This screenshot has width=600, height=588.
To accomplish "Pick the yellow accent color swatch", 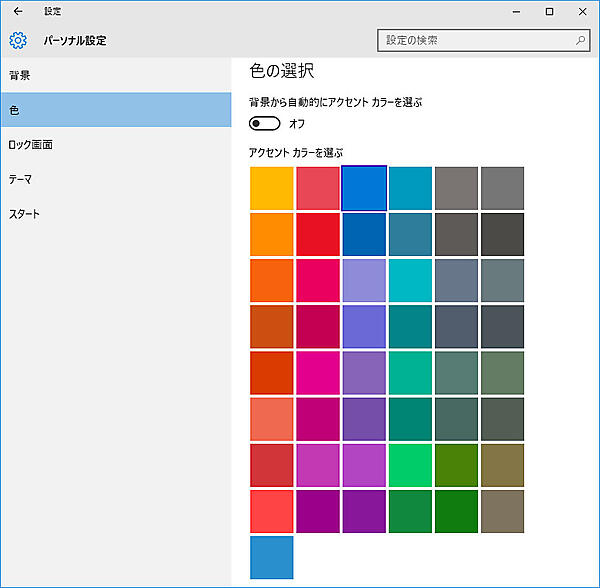I will point(272,188).
